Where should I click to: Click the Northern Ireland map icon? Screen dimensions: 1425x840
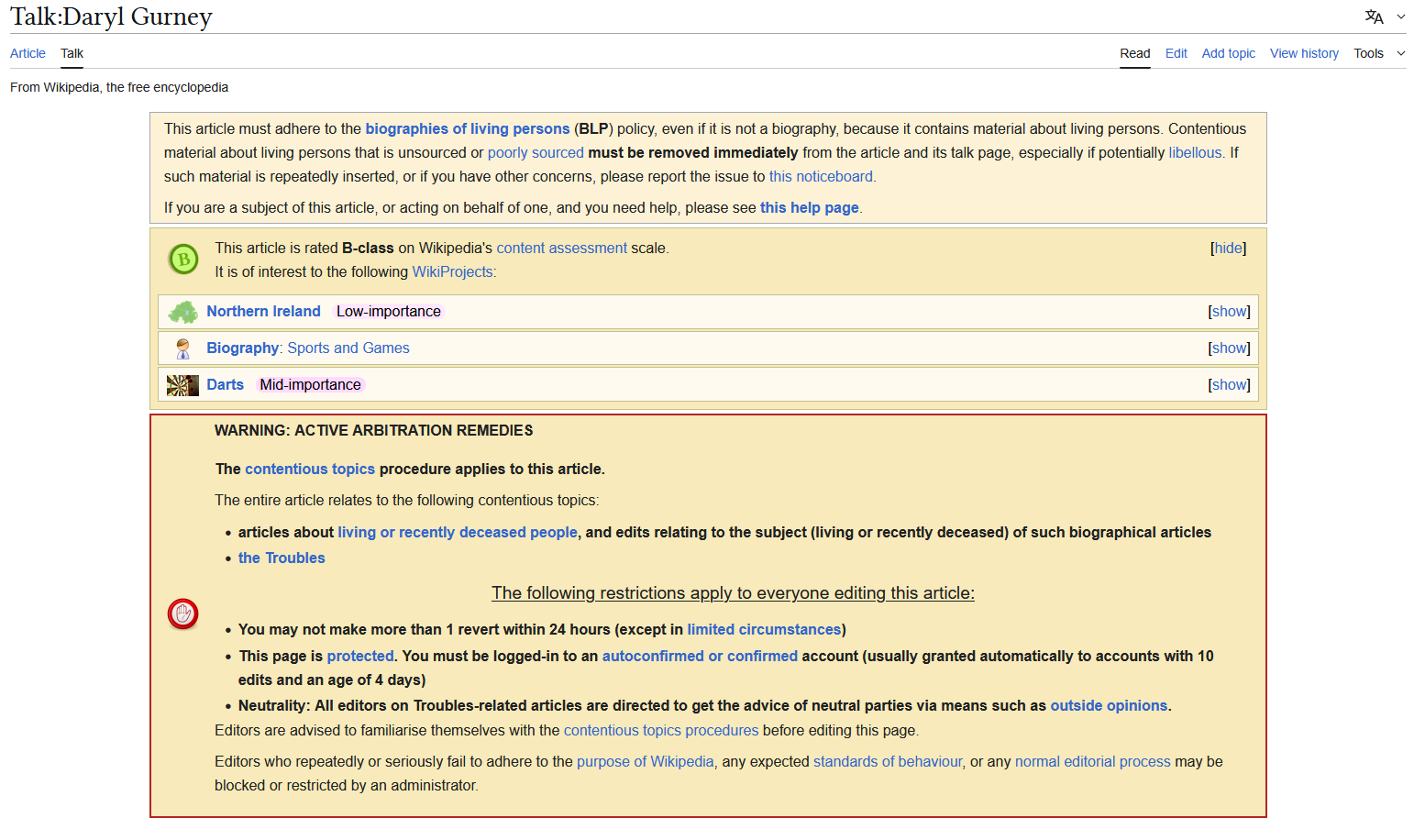click(x=182, y=312)
